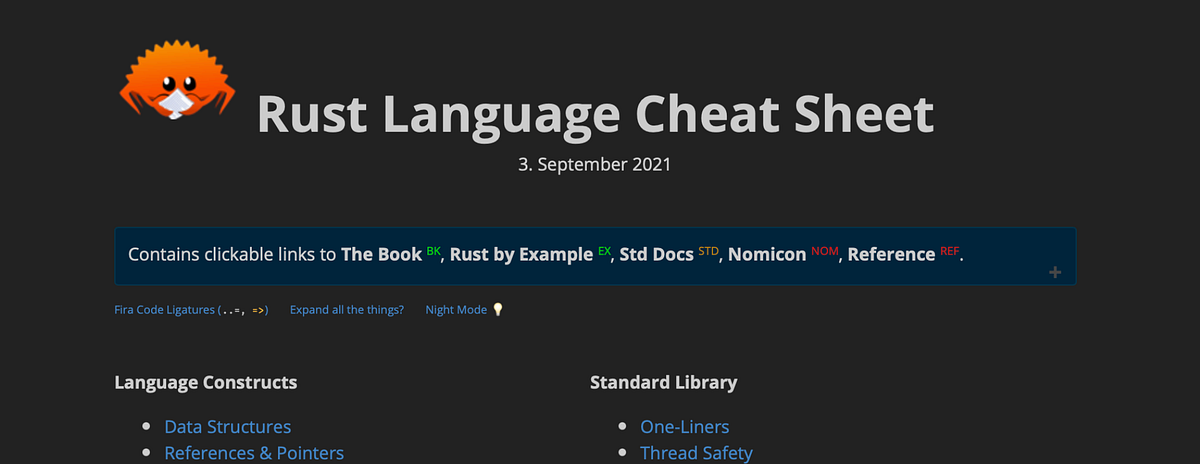Click the Language Constructs heading
1200x464 pixels.
(x=206, y=382)
